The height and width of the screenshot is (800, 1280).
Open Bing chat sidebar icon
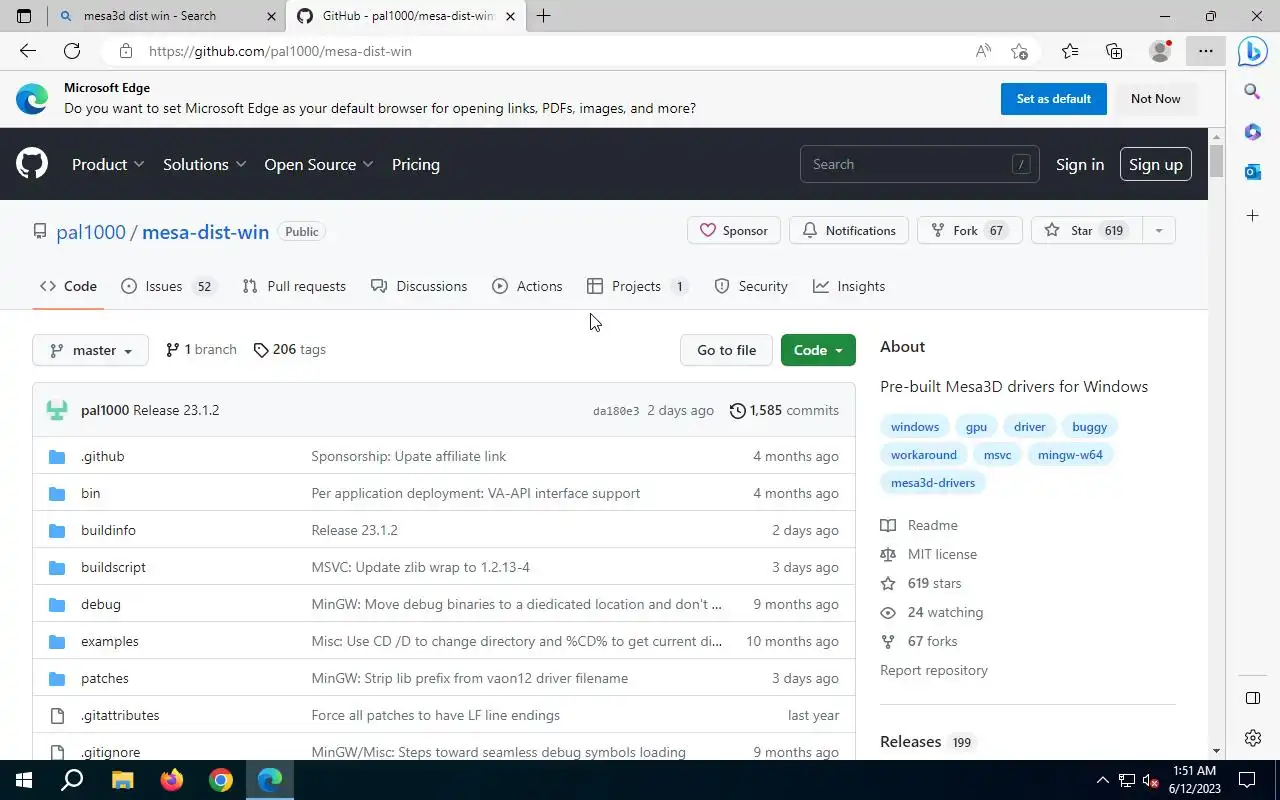click(x=1252, y=51)
